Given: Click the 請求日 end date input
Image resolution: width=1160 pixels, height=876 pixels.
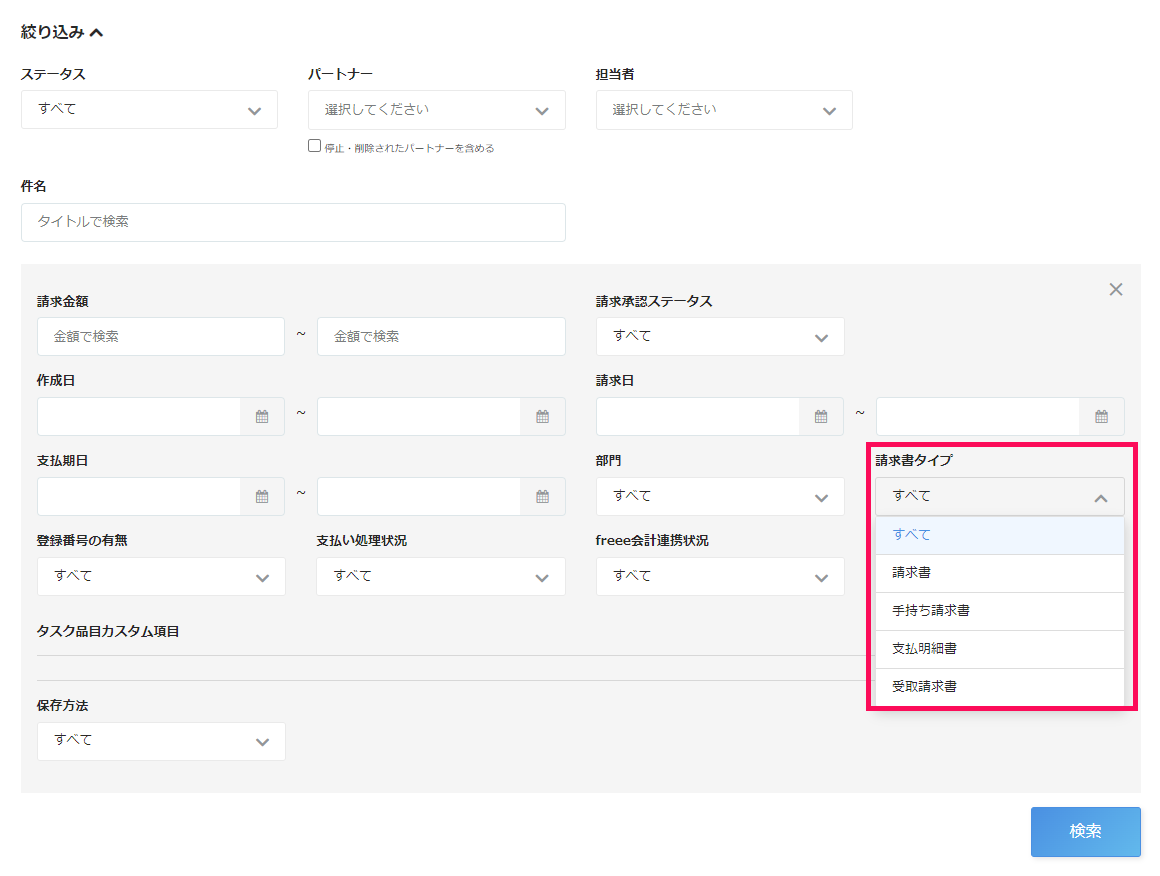Looking at the screenshot, I should [978, 417].
